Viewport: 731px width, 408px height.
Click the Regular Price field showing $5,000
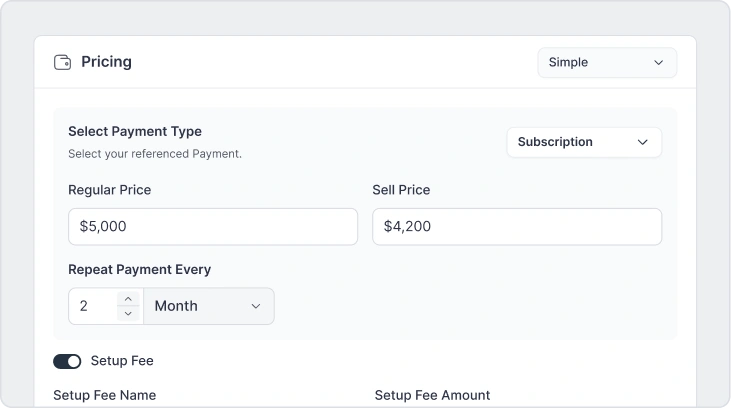212,226
